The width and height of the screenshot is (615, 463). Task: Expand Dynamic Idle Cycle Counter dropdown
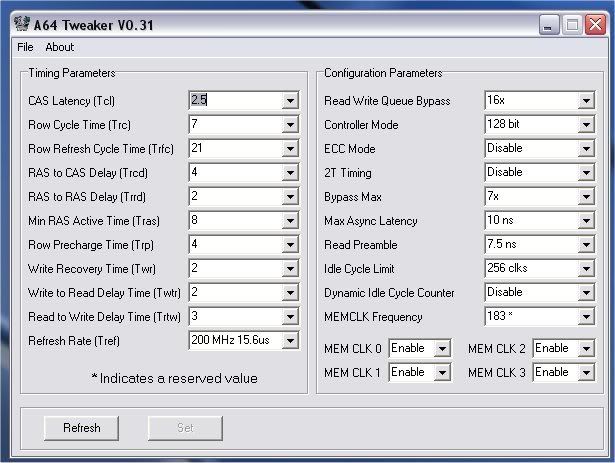(x=586, y=293)
